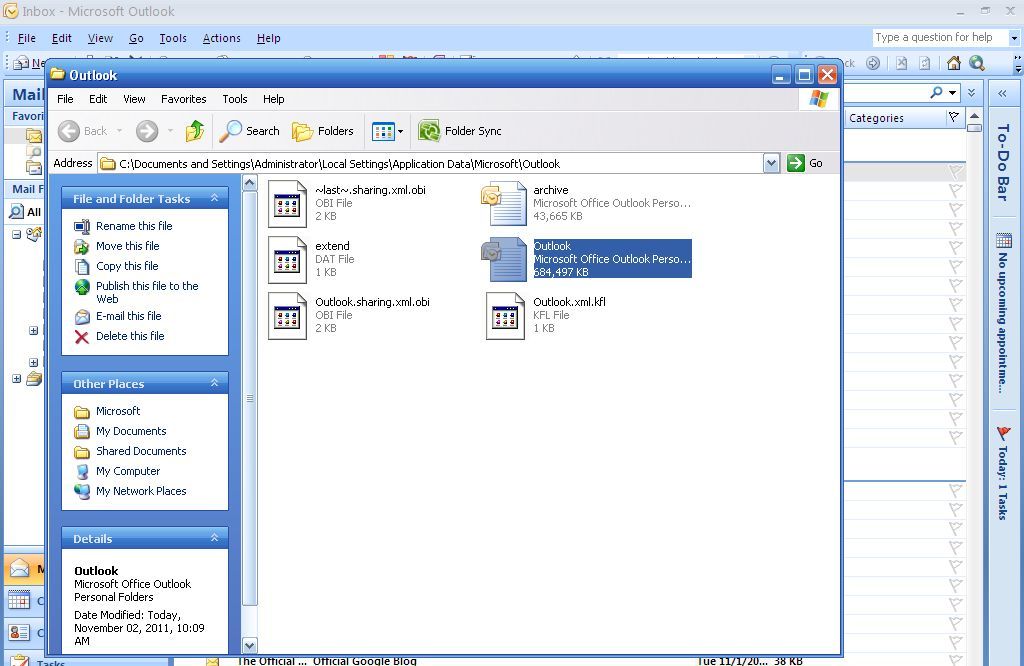Click 'Move this file' task link
This screenshot has height=666, width=1024.
127,246
